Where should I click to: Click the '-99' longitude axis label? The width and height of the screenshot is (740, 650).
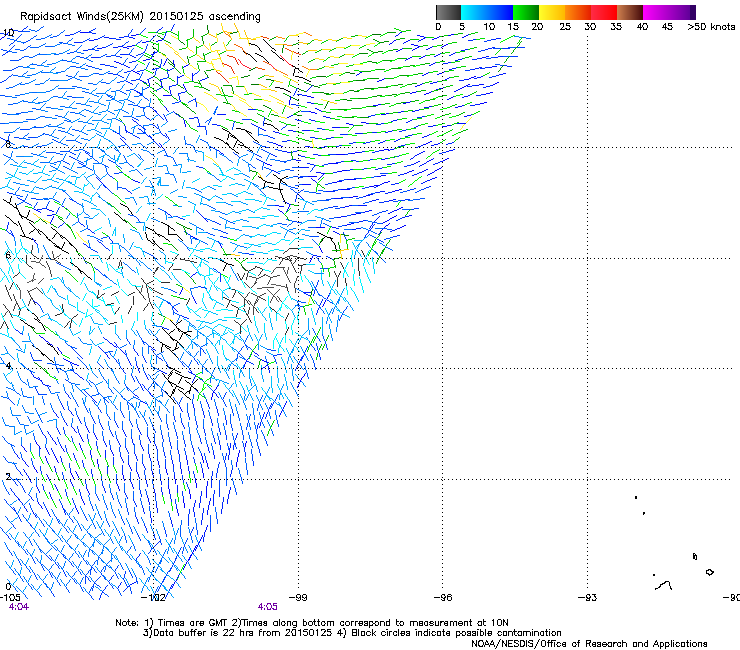298,598
